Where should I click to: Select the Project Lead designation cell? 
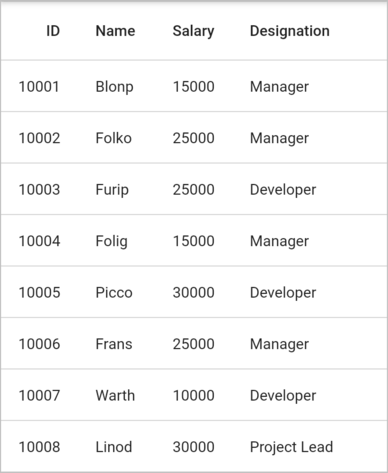click(x=291, y=447)
